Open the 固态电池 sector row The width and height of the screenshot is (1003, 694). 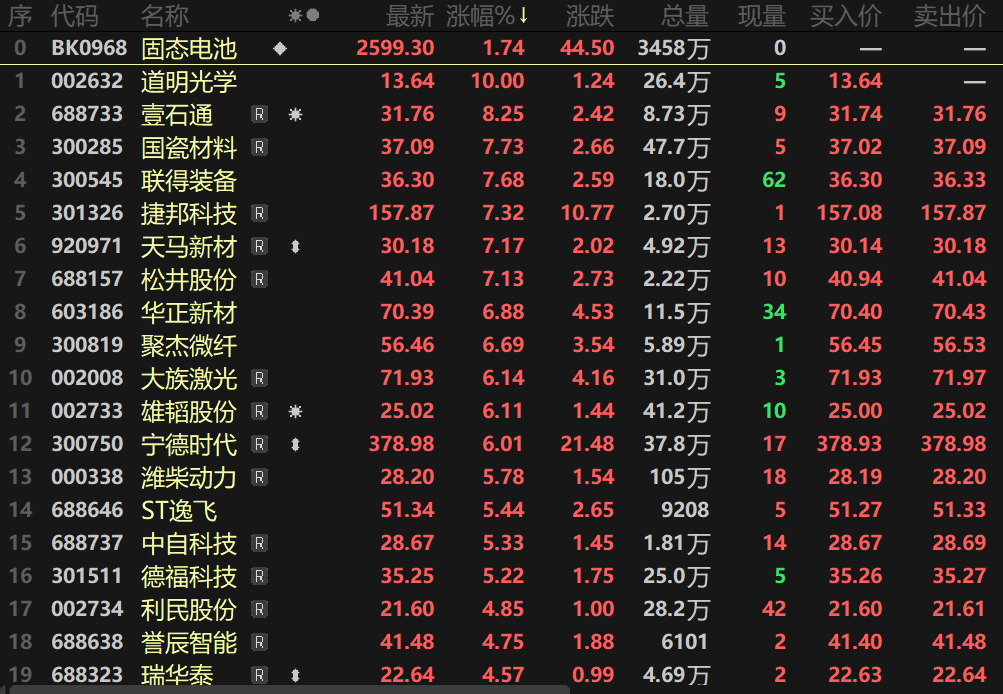tap(502, 49)
